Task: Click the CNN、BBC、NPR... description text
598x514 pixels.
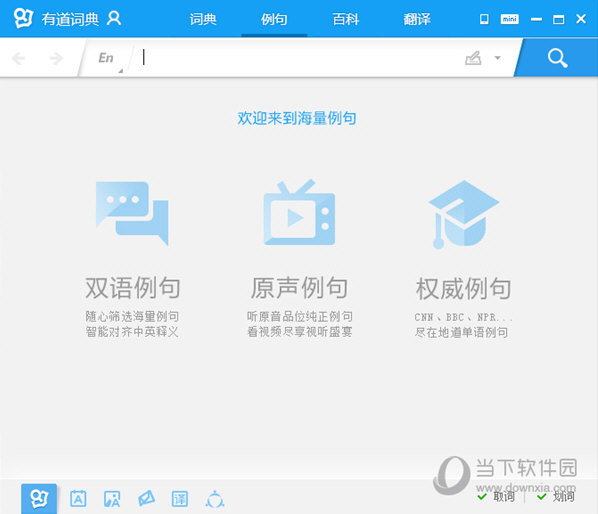Action: pos(463,317)
